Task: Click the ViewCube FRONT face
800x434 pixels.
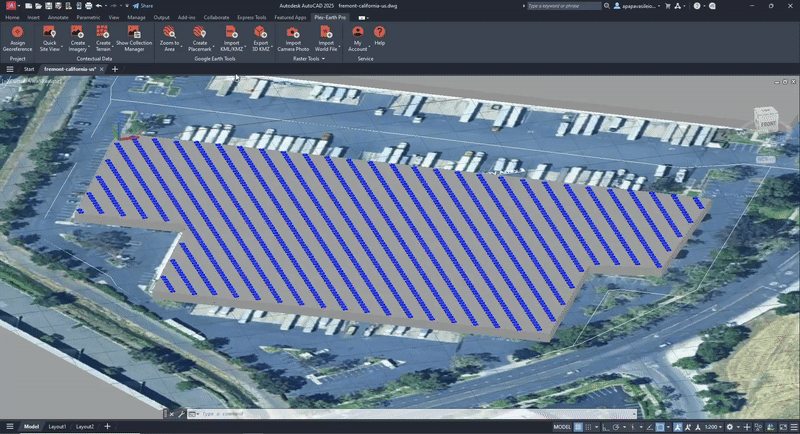Action: [x=768, y=124]
